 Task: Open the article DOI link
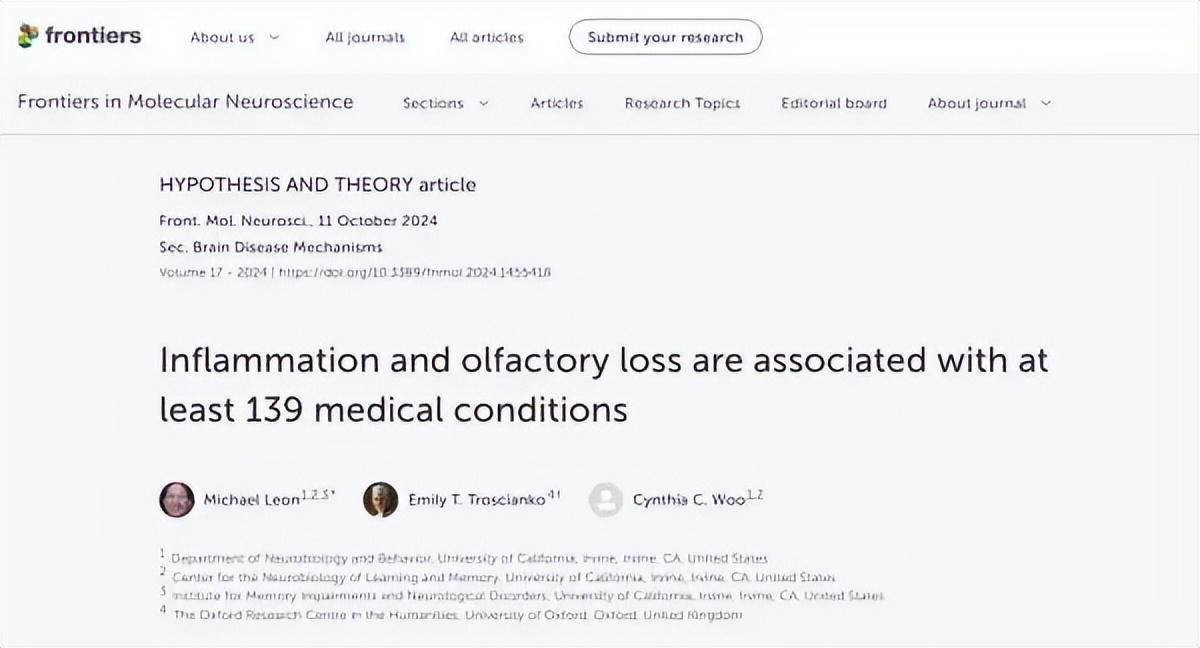pyautogui.click(x=415, y=272)
